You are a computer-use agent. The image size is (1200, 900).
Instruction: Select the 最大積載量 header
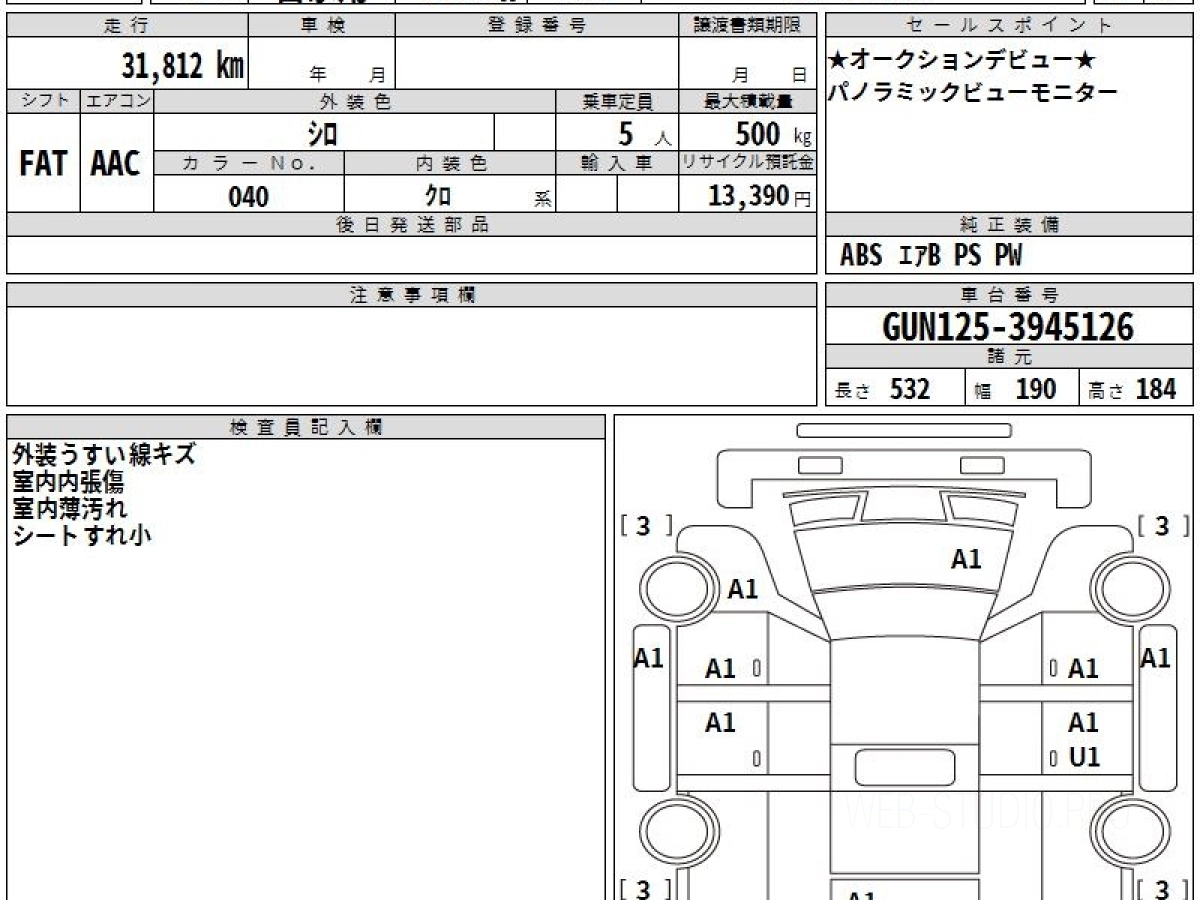point(748,101)
